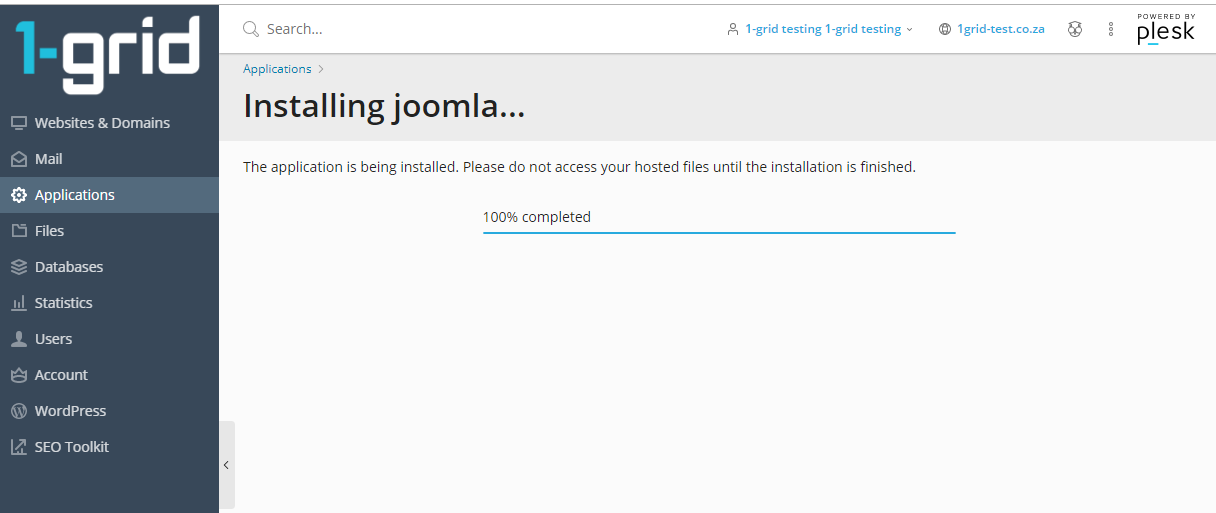Open the 1grid-test.co.za domain link

(x=1001, y=29)
